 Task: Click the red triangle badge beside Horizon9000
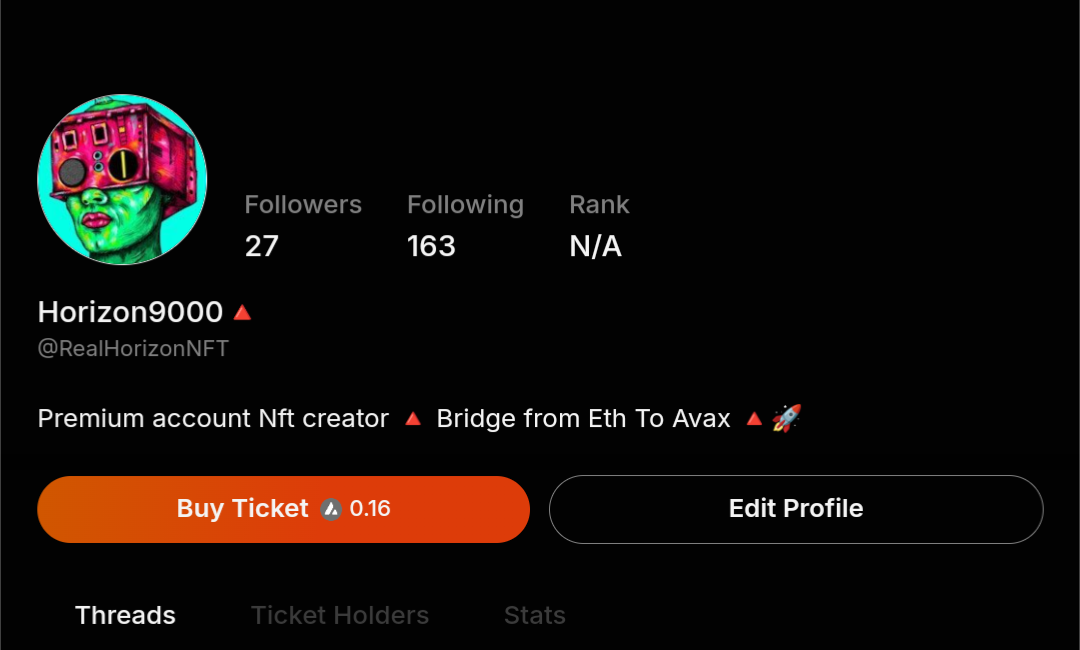pos(242,313)
